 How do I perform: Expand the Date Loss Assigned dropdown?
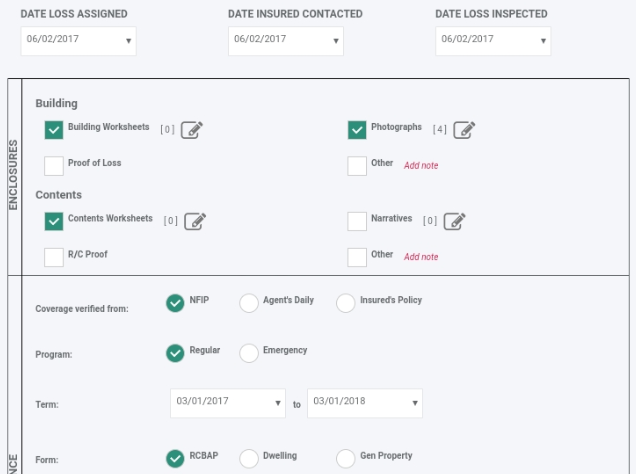[78, 40]
